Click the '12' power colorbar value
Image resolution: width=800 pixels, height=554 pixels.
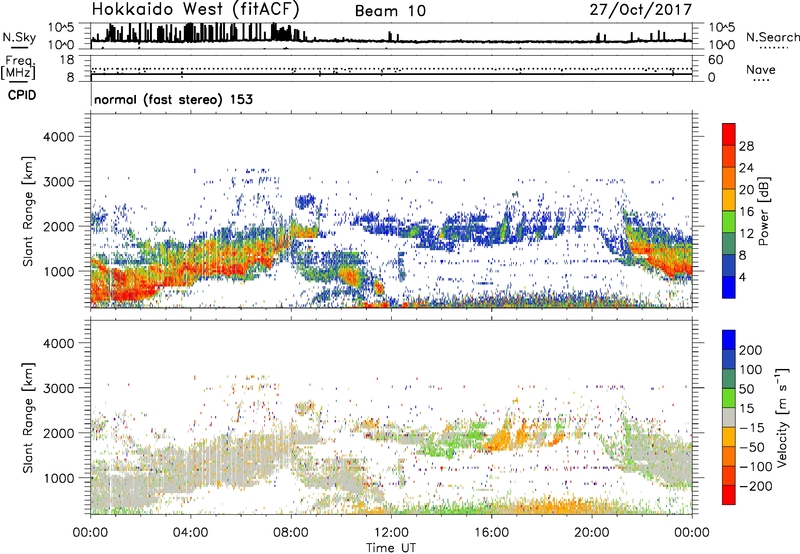coord(746,234)
